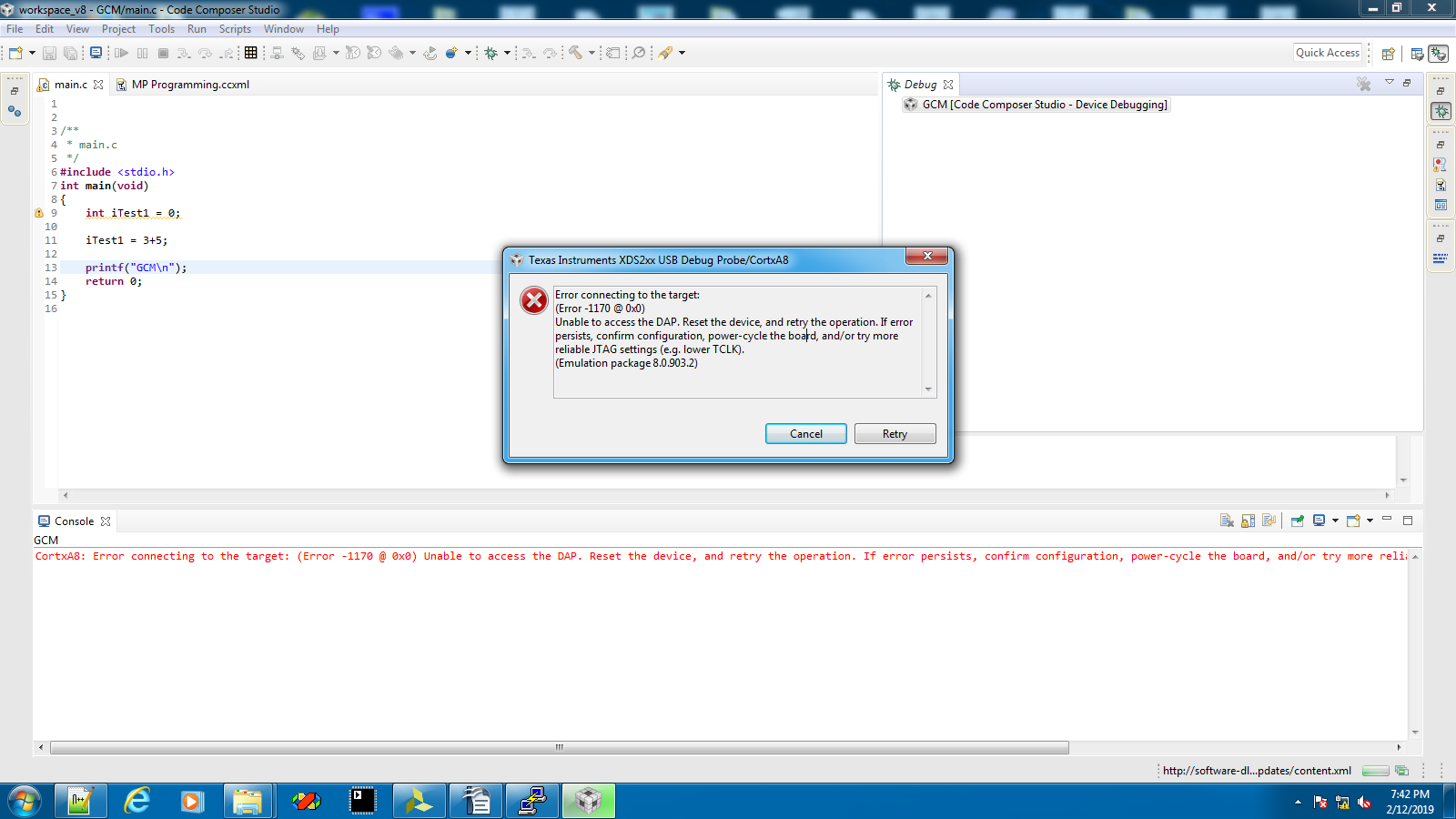Click the Open Console icon
1456x819 pixels.
coord(1353,521)
